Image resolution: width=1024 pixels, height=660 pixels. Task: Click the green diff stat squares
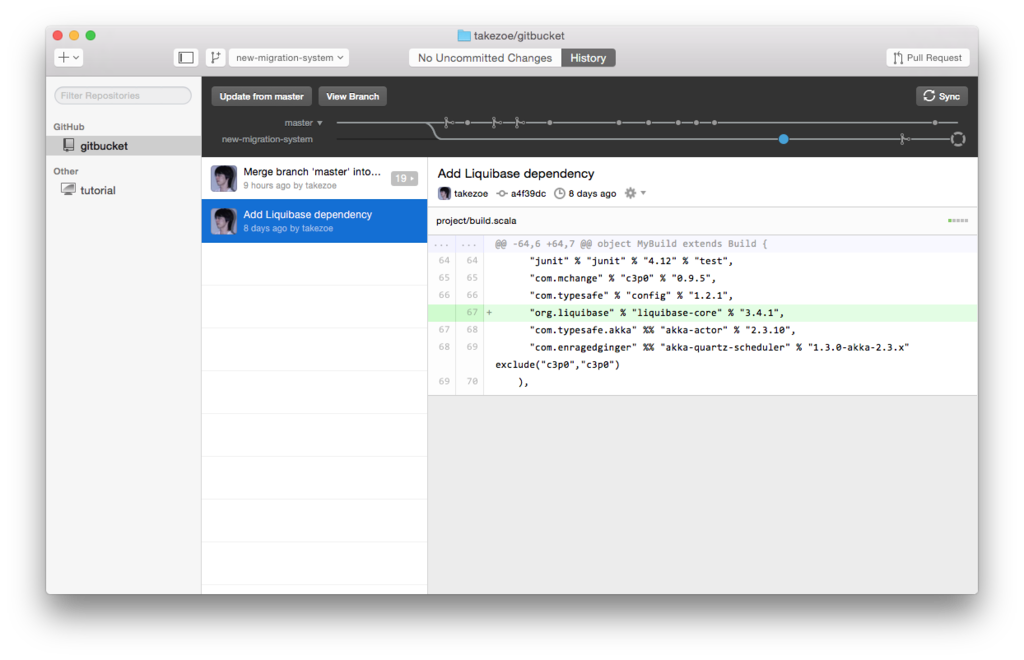[x=957, y=221]
